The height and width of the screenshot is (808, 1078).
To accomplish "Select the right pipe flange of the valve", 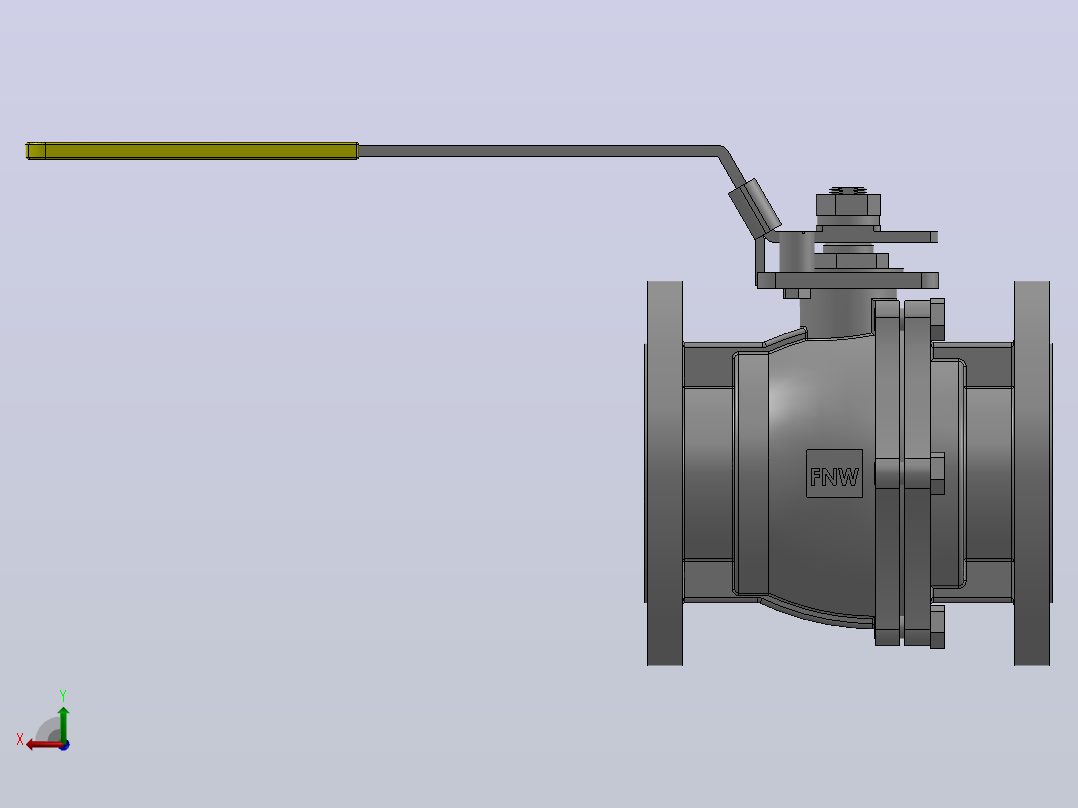I will pyautogui.click(x=1032, y=473).
